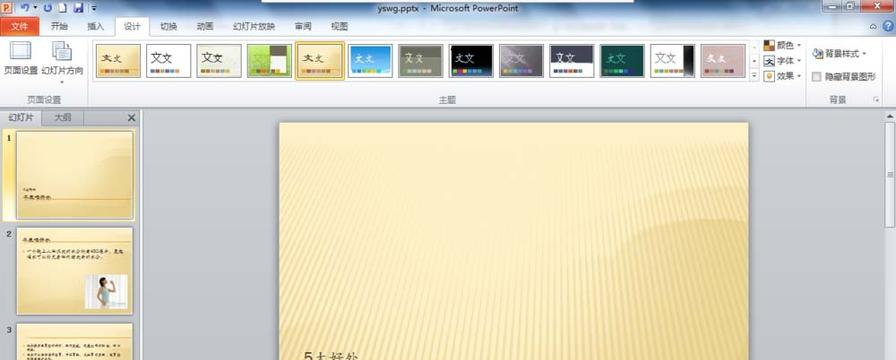Expand the full themes gallery with More arrow
This screenshot has height=360, width=896.
point(754,75)
